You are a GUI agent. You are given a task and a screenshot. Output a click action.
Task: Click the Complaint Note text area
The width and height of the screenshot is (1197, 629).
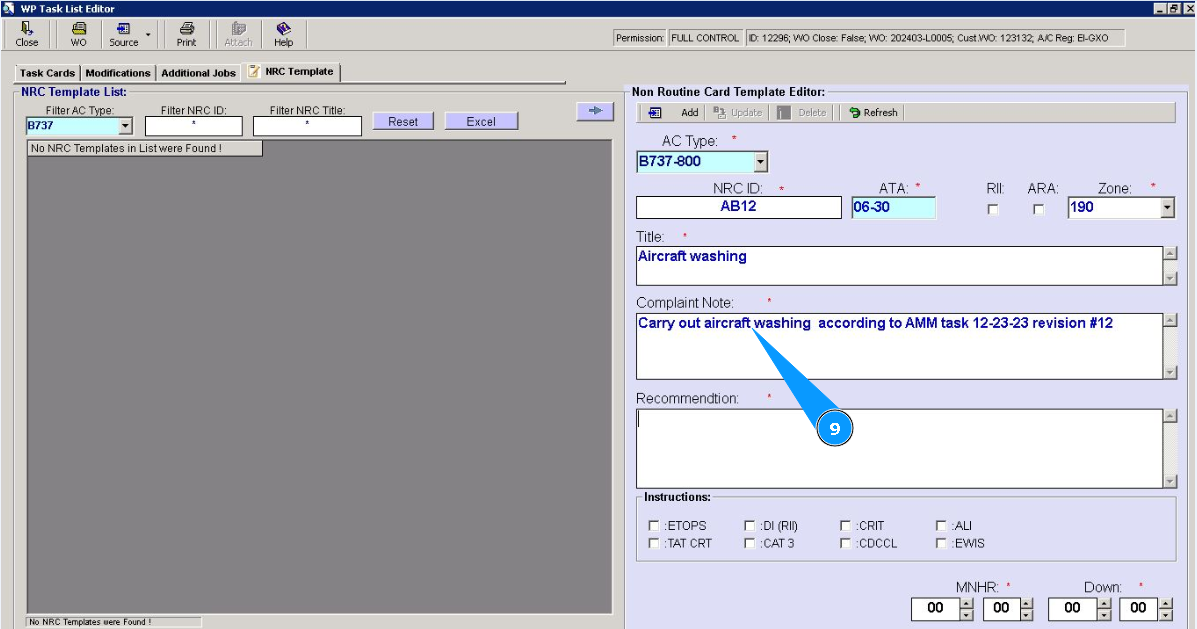899,346
